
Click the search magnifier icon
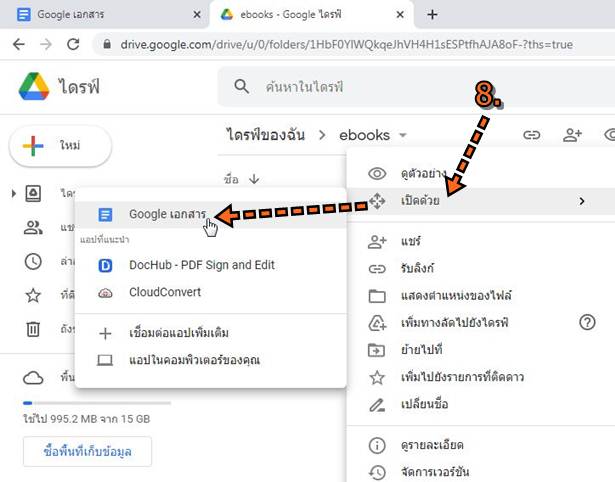pyautogui.click(x=241, y=86)
